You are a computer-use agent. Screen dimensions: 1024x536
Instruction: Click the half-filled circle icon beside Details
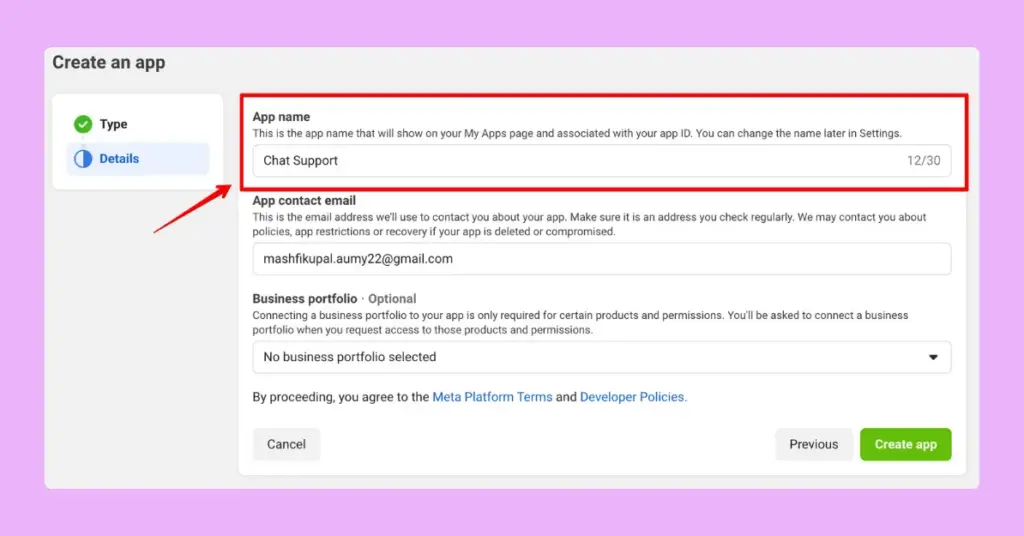click(83, 159)
